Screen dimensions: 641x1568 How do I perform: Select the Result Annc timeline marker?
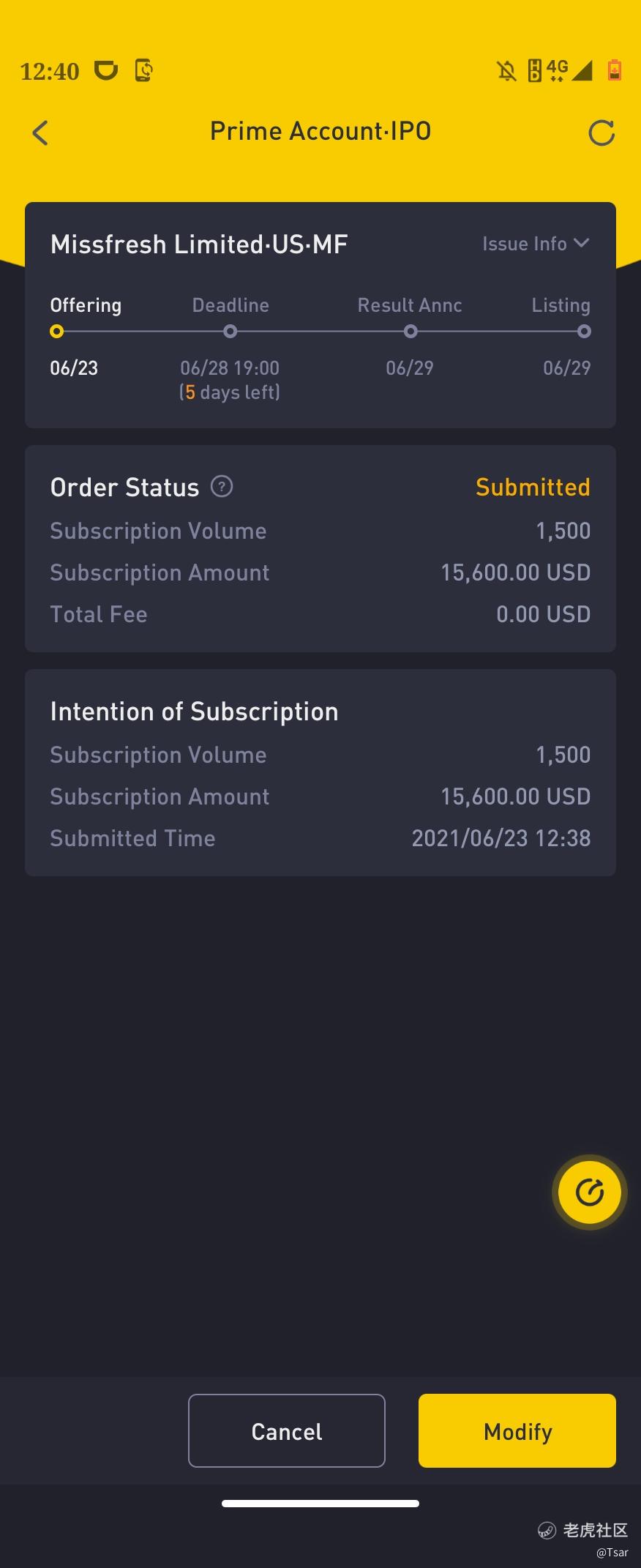tap(411, 332)
